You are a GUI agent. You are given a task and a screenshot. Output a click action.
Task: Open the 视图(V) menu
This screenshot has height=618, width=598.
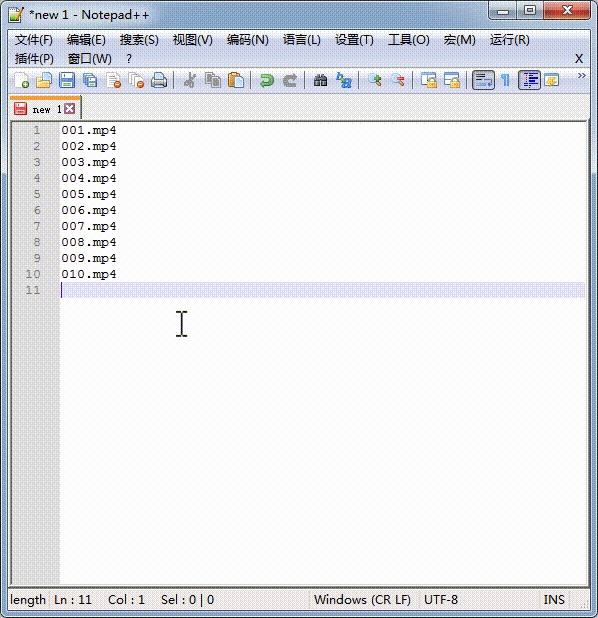(192, 40)
